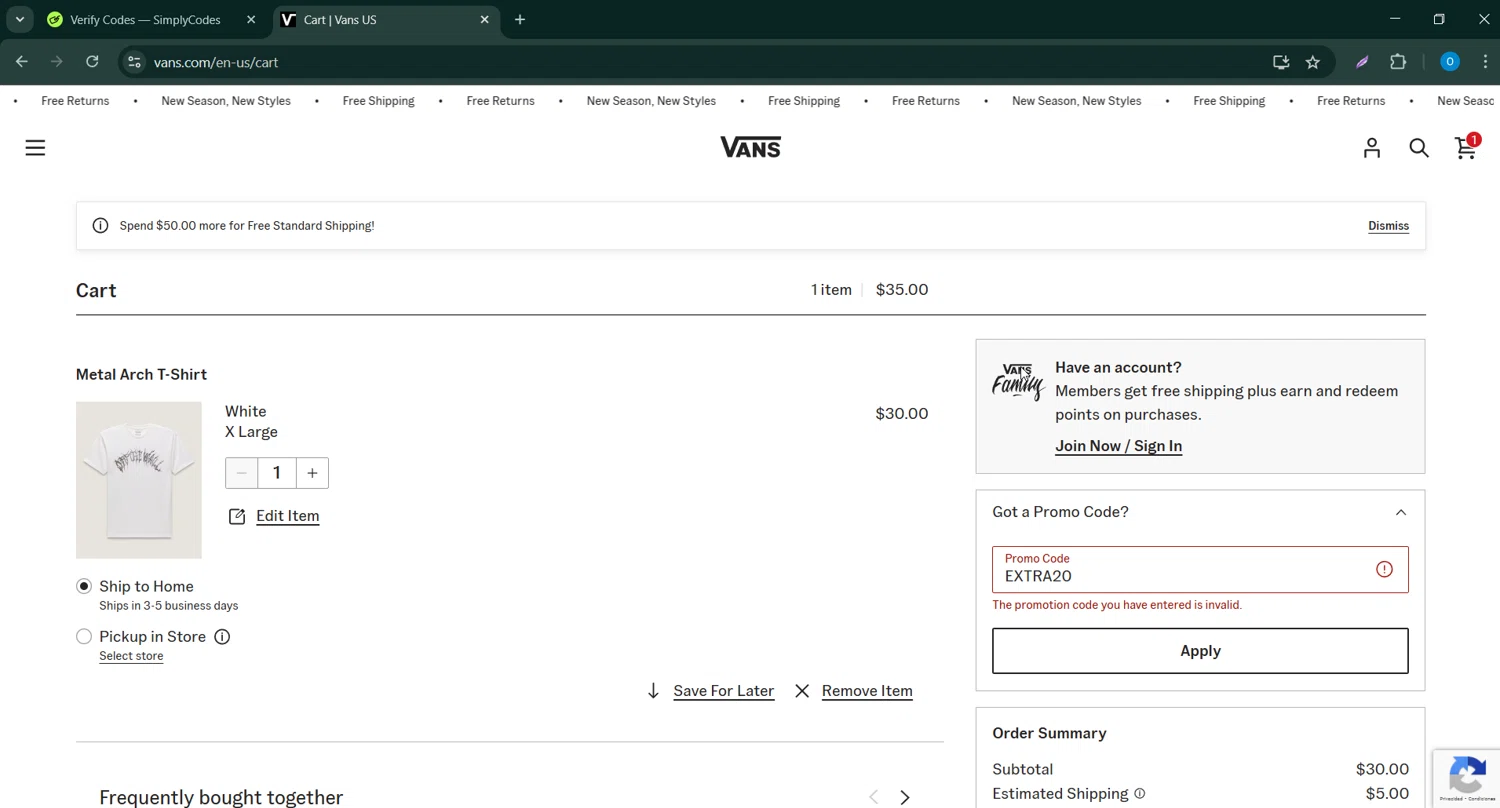1500x808 pixels.
Task: Open the Metal Arch T-Shirt thumbnail
Action: click(x=139, y=480)
